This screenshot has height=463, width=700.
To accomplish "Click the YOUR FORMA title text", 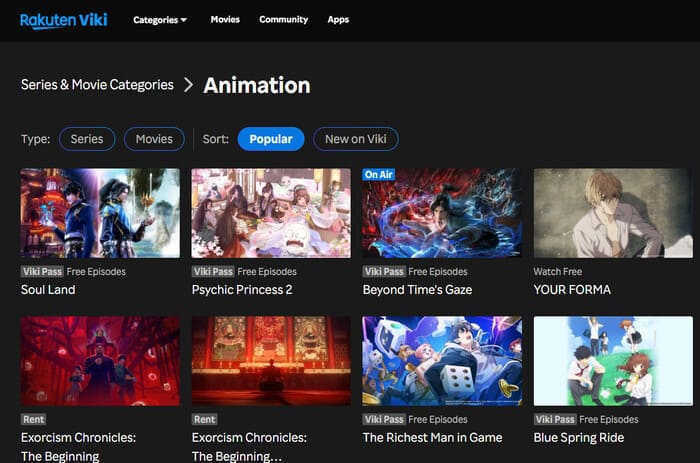I will 572,290.
